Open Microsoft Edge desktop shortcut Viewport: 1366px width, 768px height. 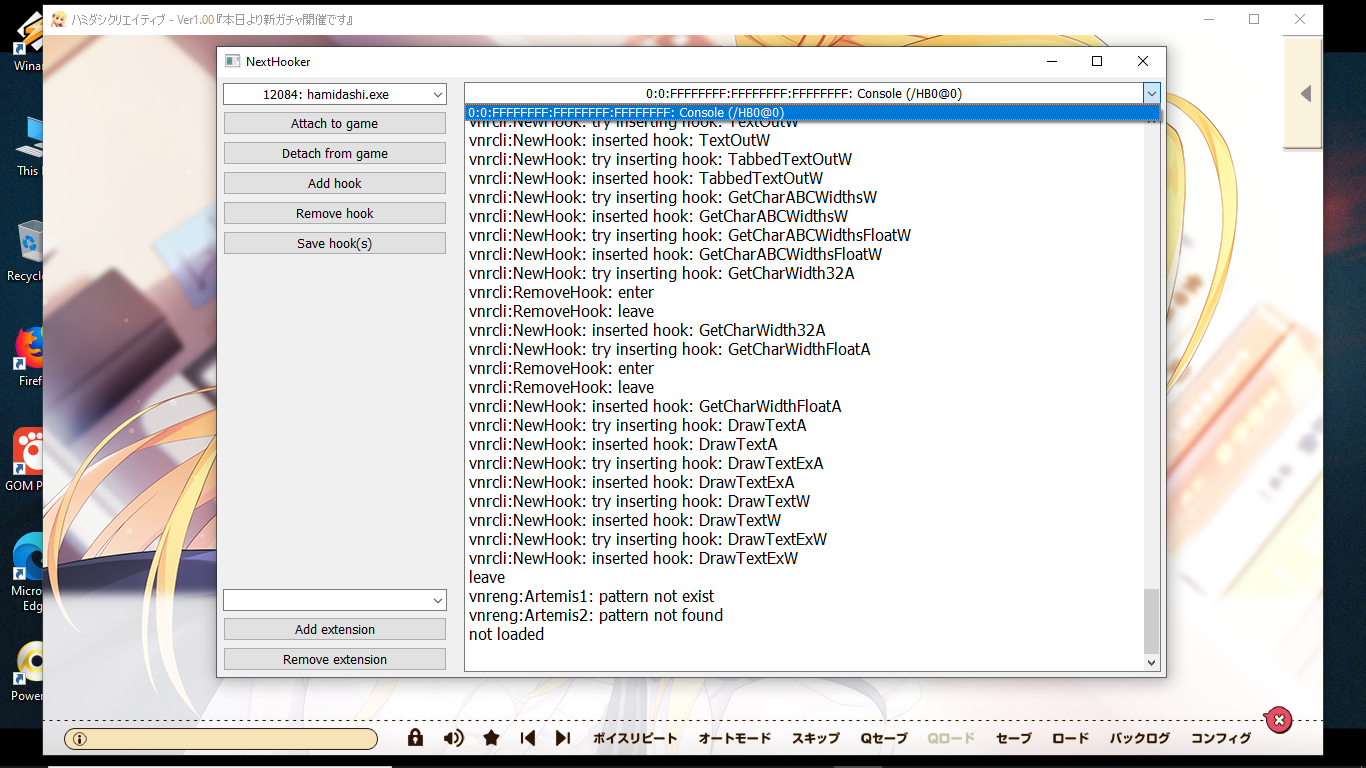click(28, 570)
